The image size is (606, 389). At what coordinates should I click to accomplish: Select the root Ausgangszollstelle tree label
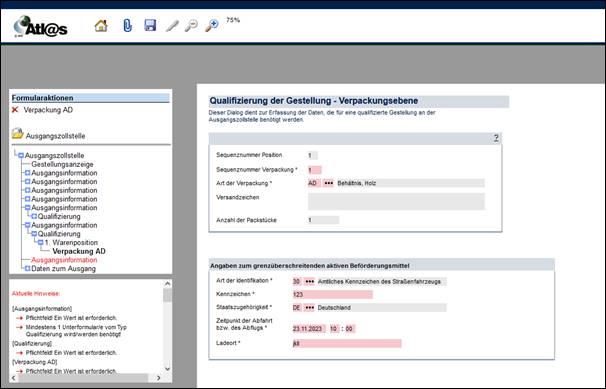(x=54, y=156)
